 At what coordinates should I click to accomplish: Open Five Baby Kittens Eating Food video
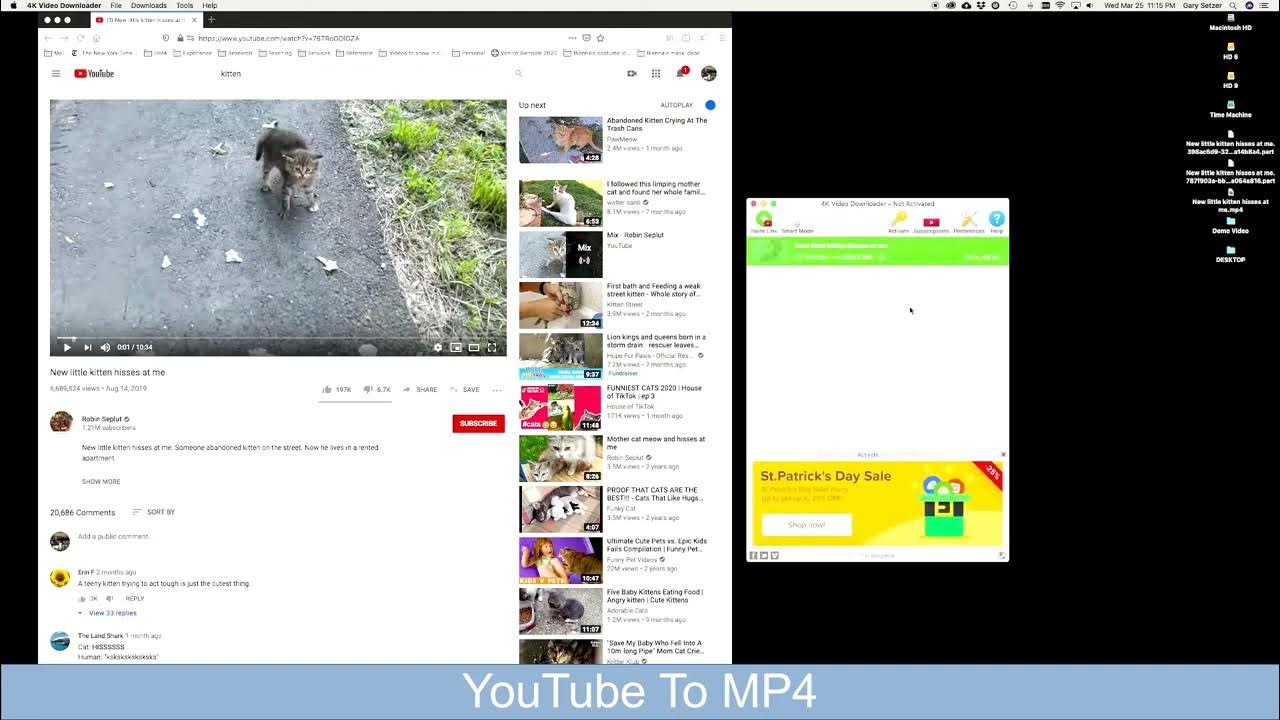[655, 596]
